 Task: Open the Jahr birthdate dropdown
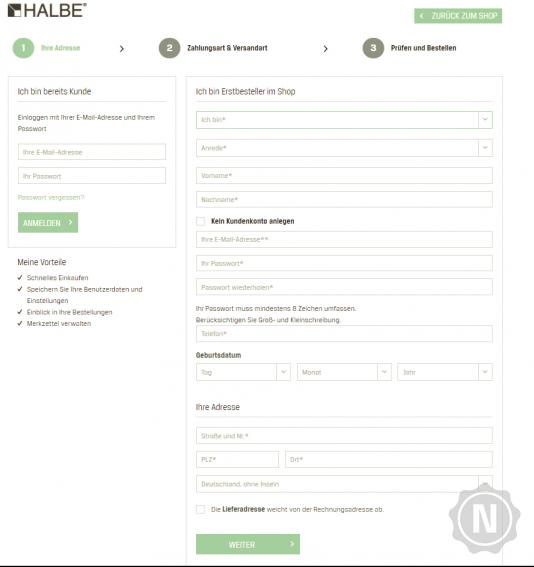pyautogui.click(x=445, y=372)
